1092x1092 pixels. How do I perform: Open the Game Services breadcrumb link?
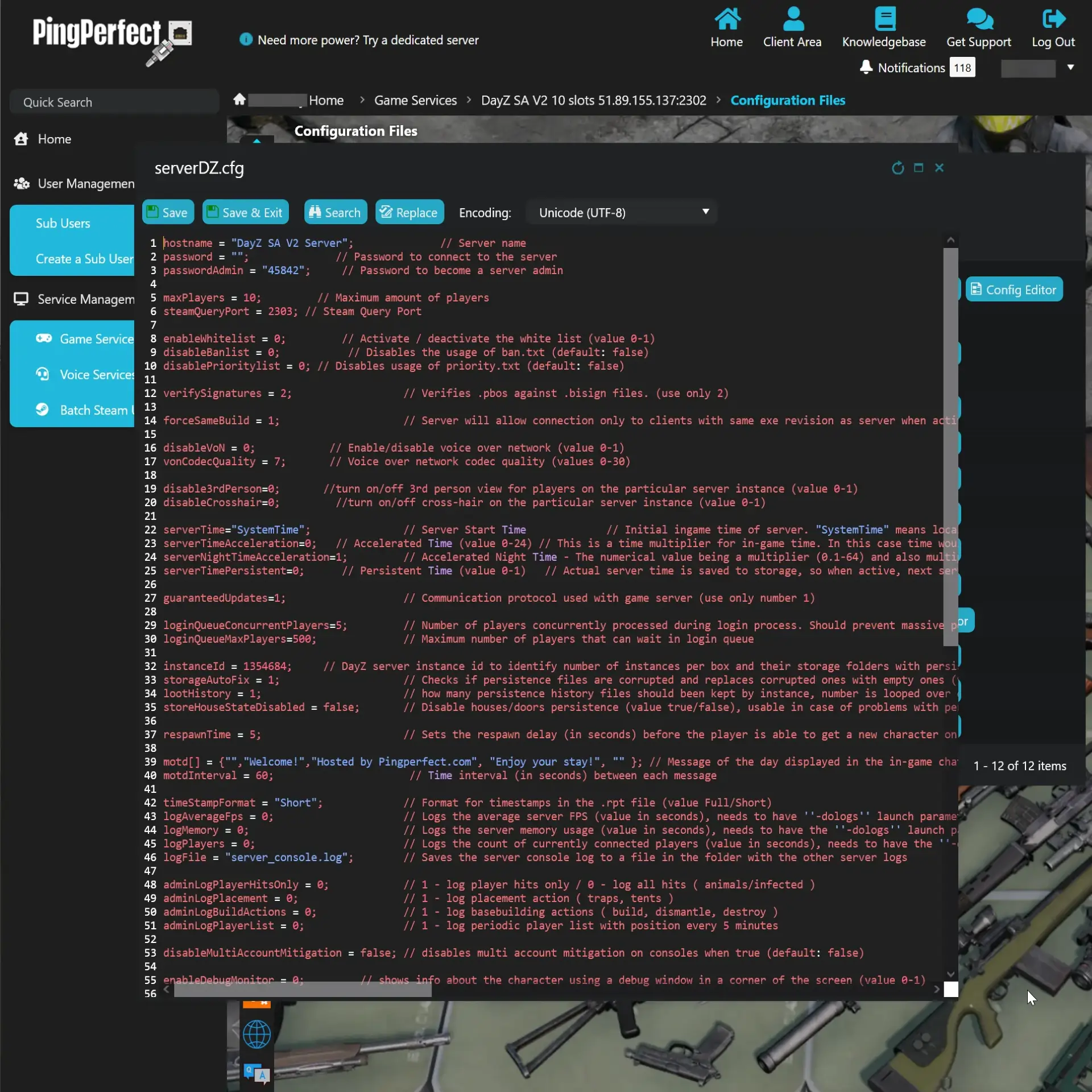pyautogui.click(x=415, y=100)
